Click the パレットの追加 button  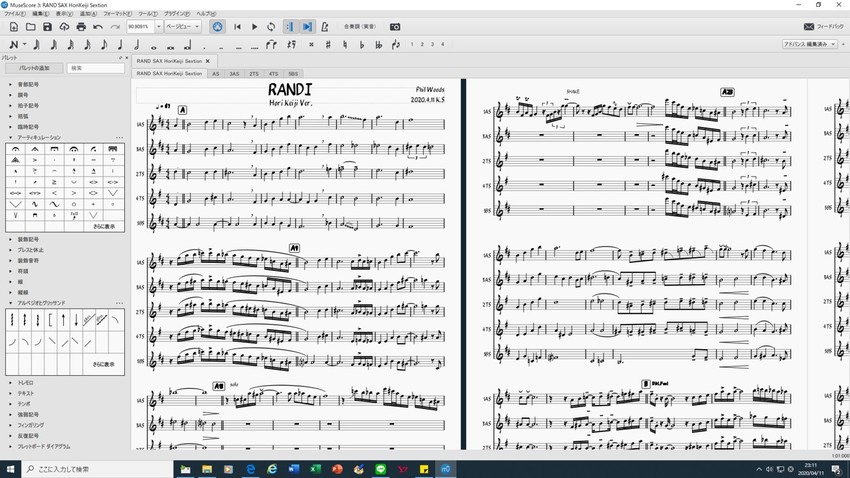click(x=34, y=68)
